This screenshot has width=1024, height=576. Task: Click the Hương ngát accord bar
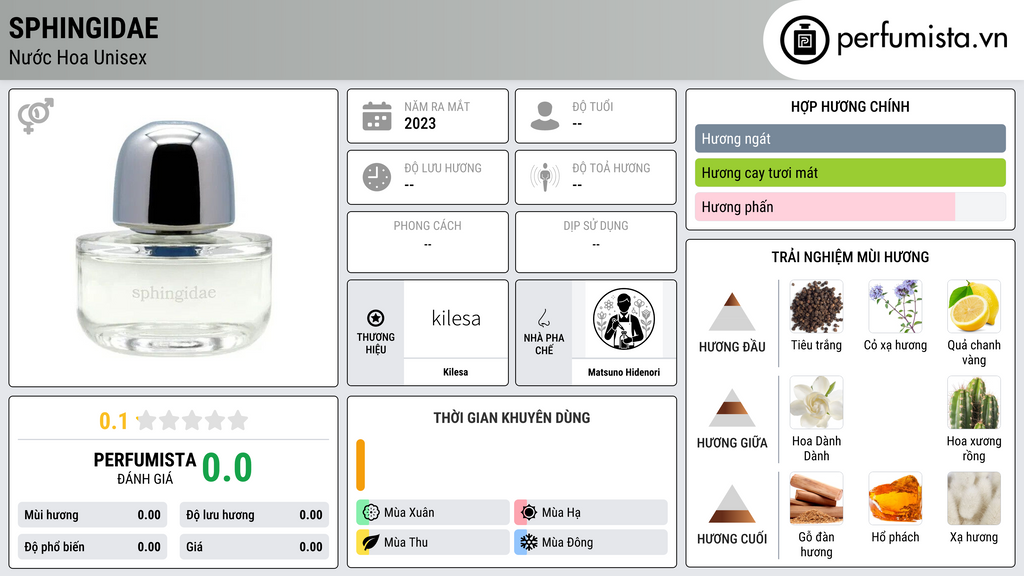click(x=850, y=138)
